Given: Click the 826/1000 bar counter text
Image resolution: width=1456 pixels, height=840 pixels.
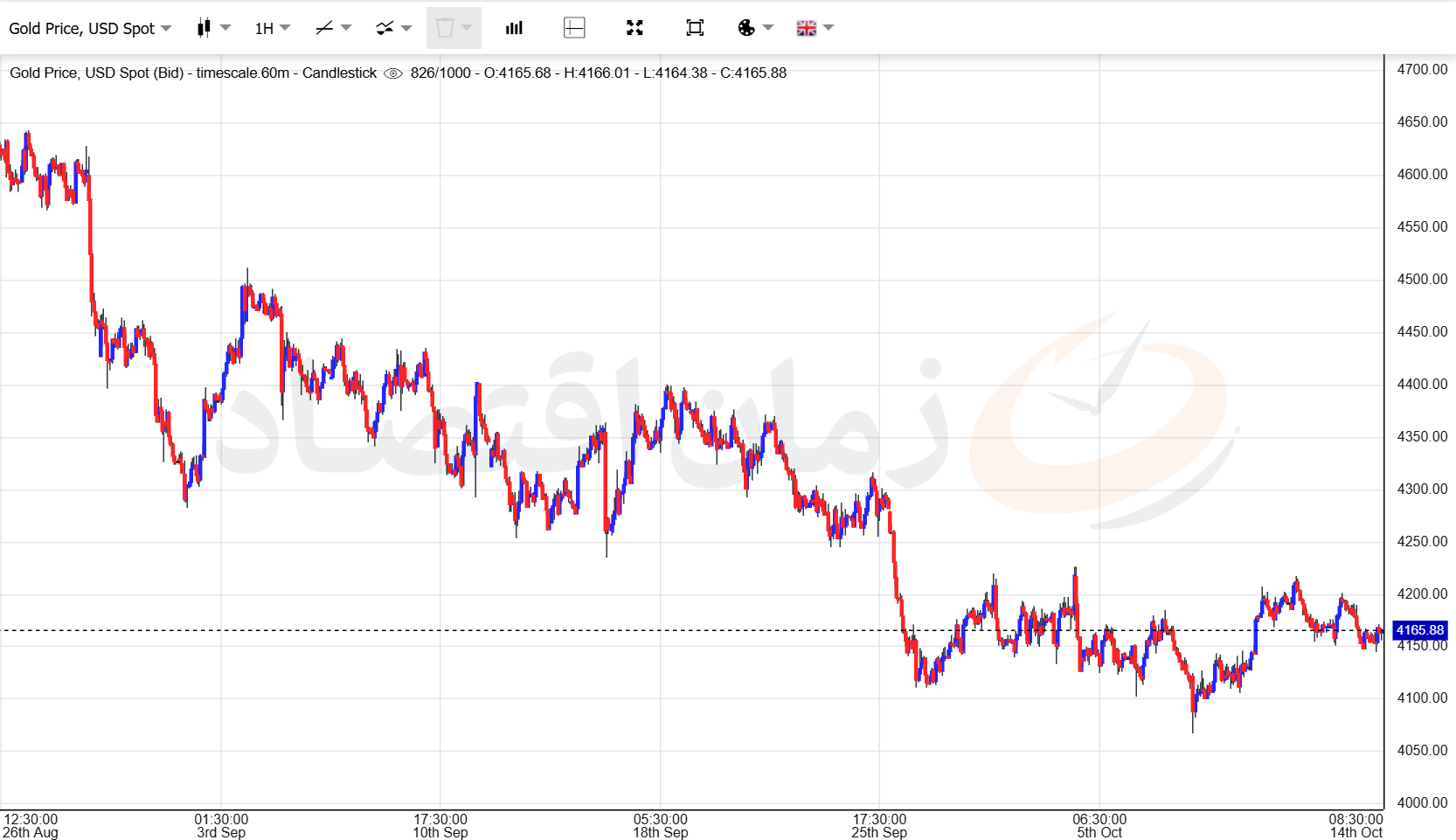Looking at the screenshot, I should (x=440, y=73).
